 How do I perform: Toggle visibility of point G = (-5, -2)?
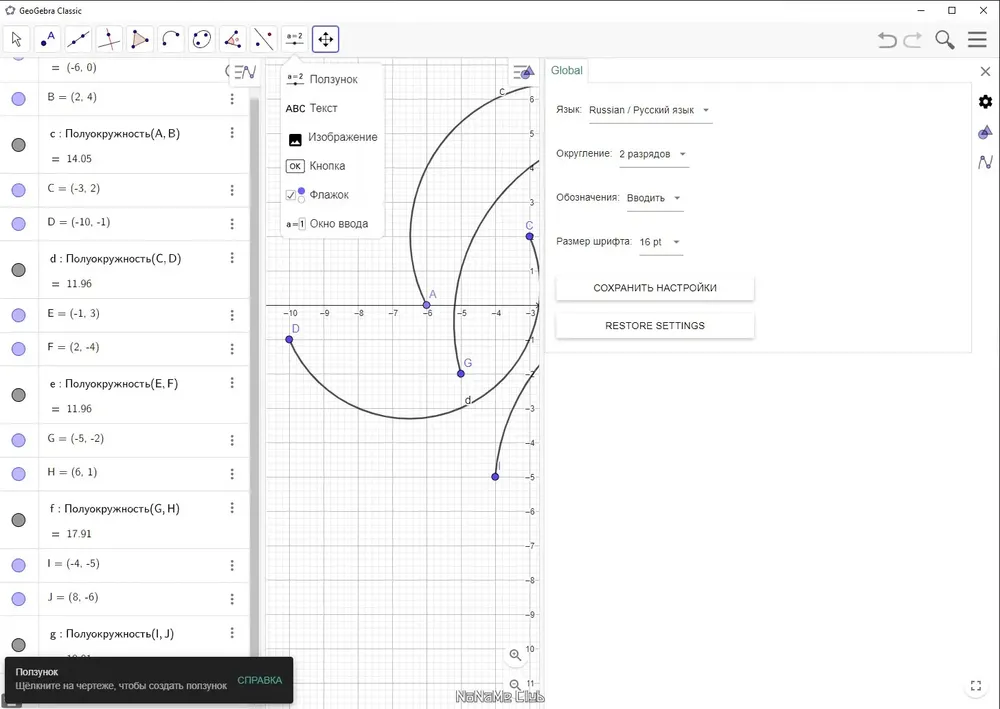(x=18, y=440)
